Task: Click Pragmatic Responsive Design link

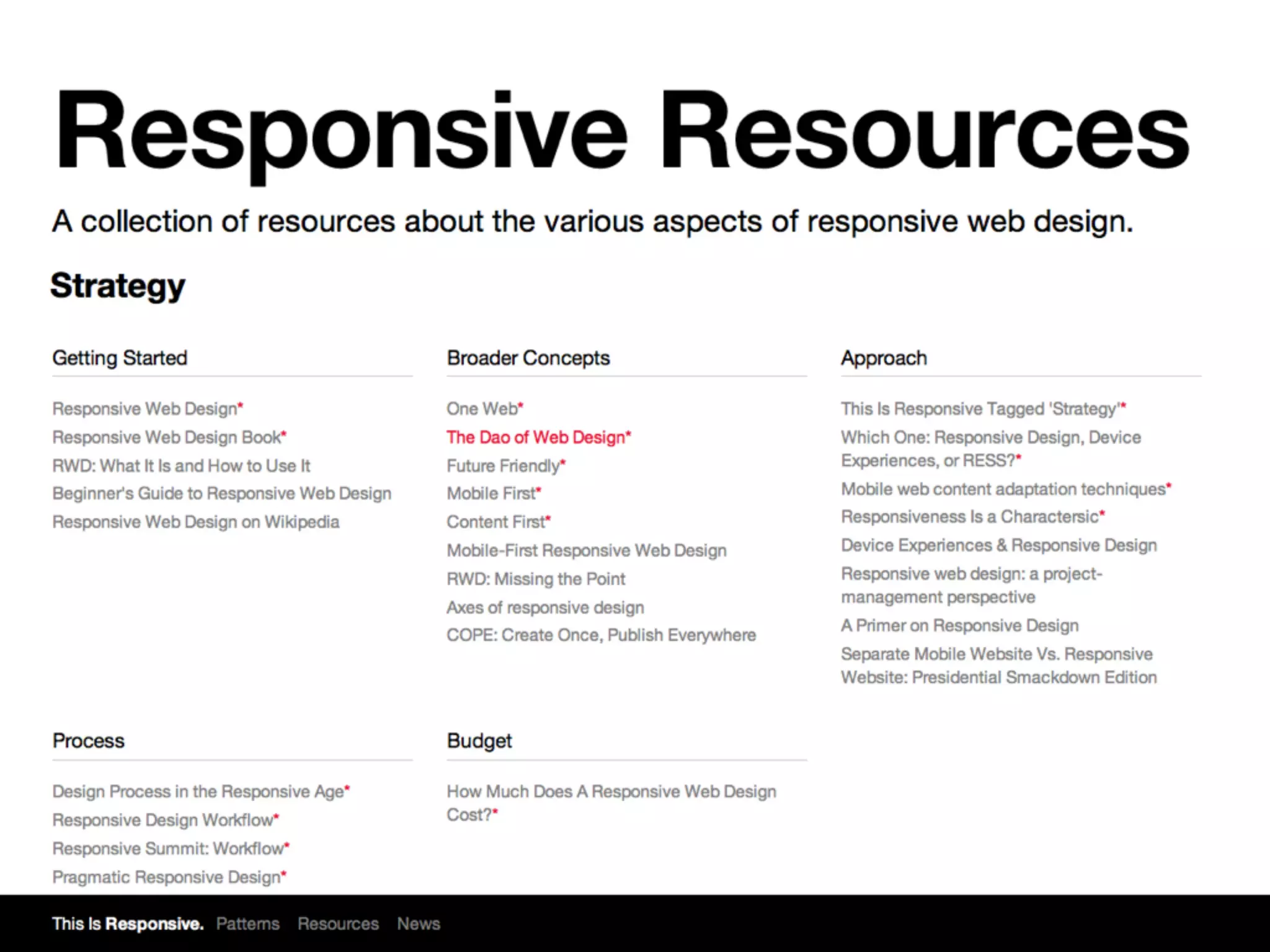Action: 166,878
